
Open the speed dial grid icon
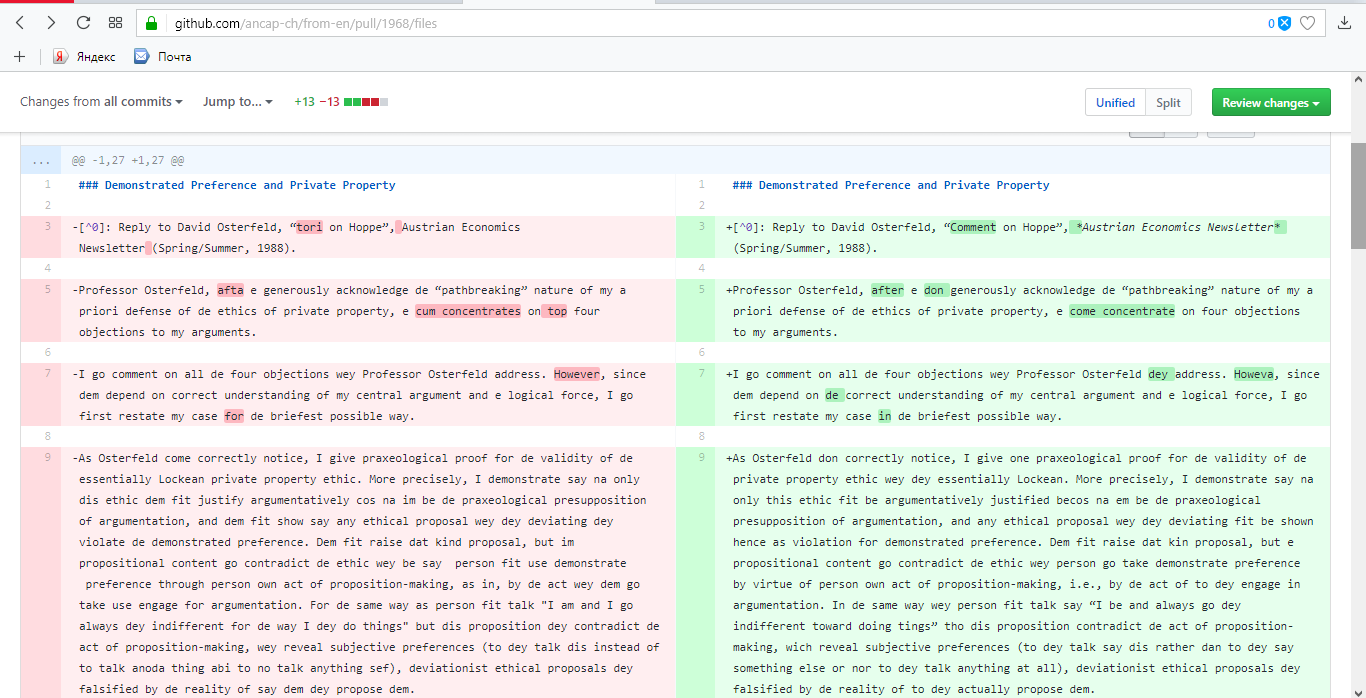pyautogui.click(x=115, y=22)
